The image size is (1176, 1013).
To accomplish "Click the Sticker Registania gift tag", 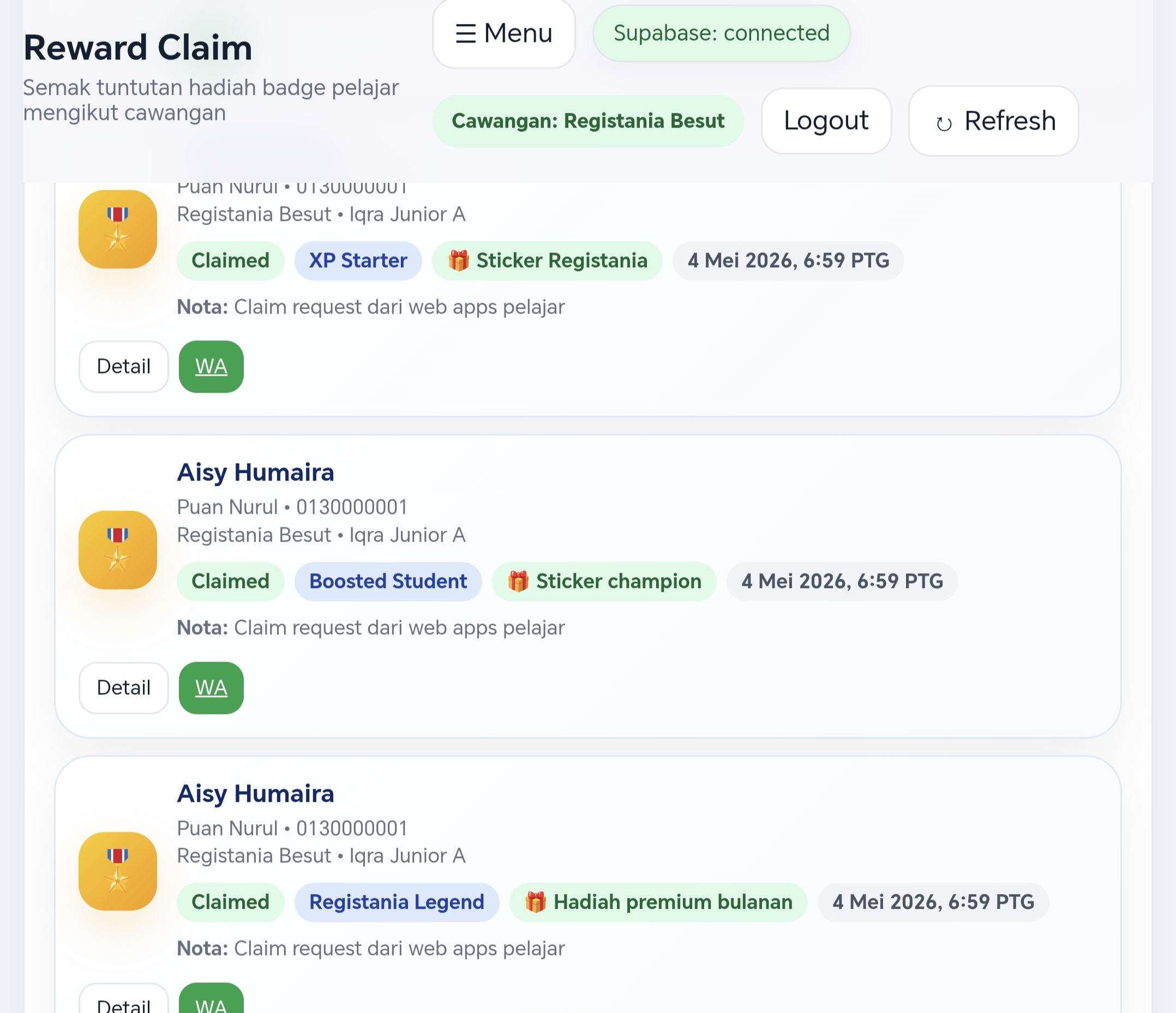I will tap(547, 261).
